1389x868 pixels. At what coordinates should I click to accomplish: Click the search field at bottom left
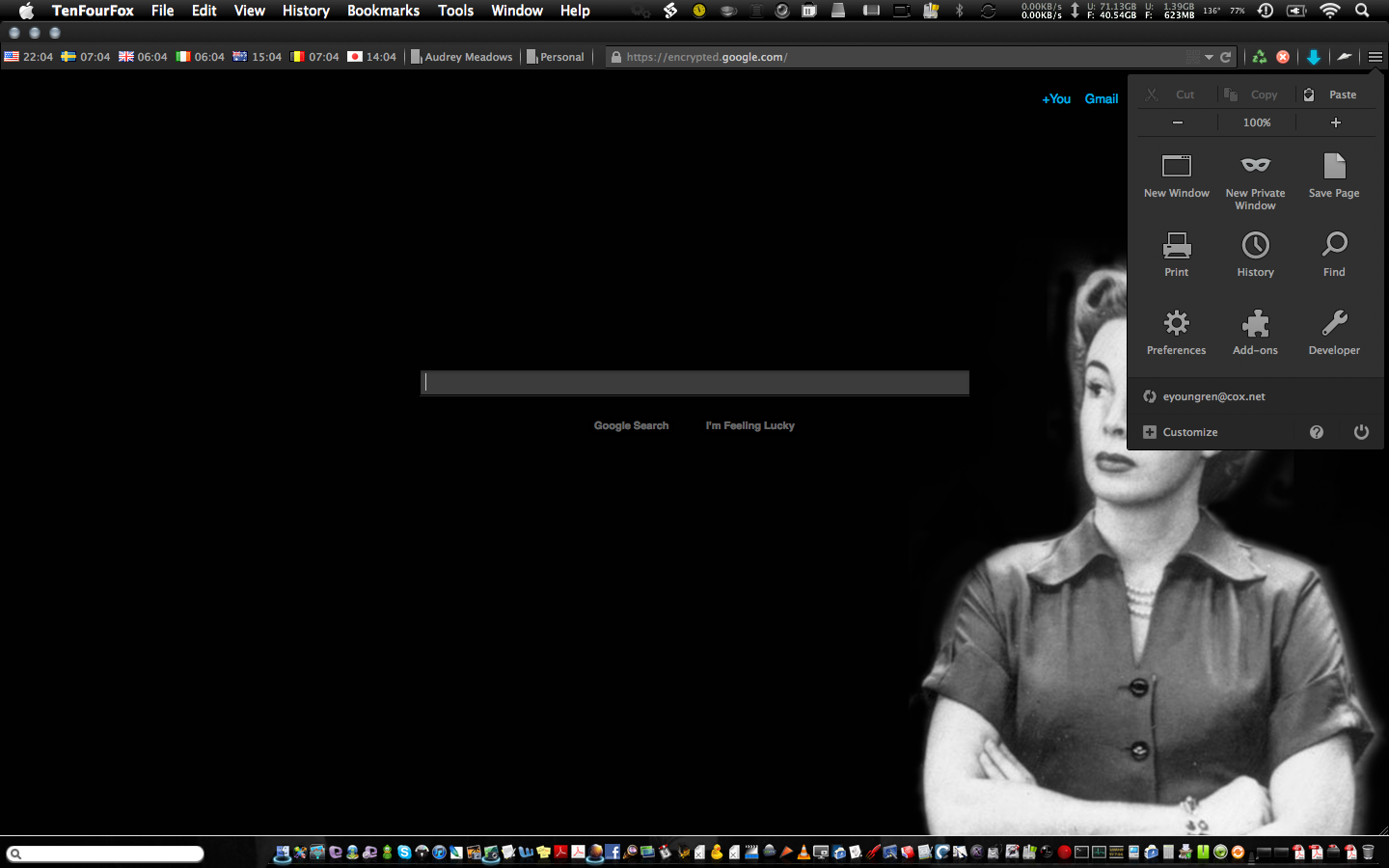(105, 854)
